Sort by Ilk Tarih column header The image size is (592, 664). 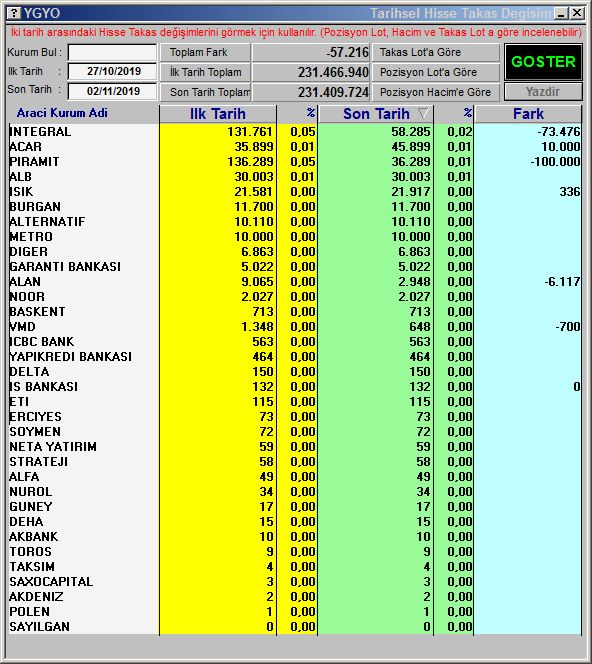coord(218,114)
